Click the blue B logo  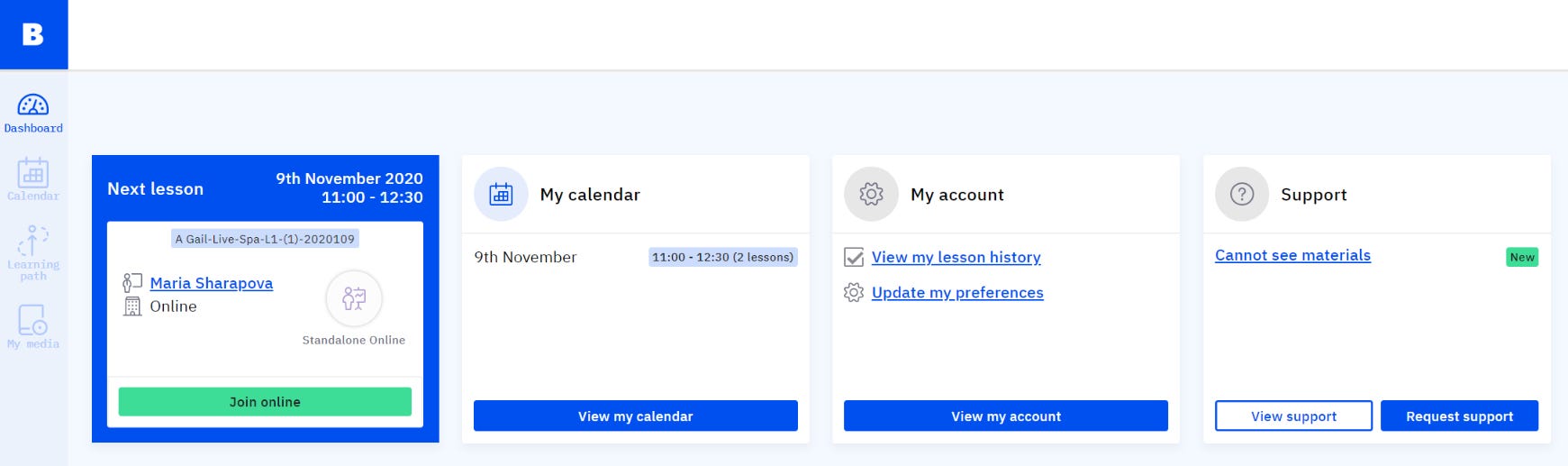click(x=33, y=34)
